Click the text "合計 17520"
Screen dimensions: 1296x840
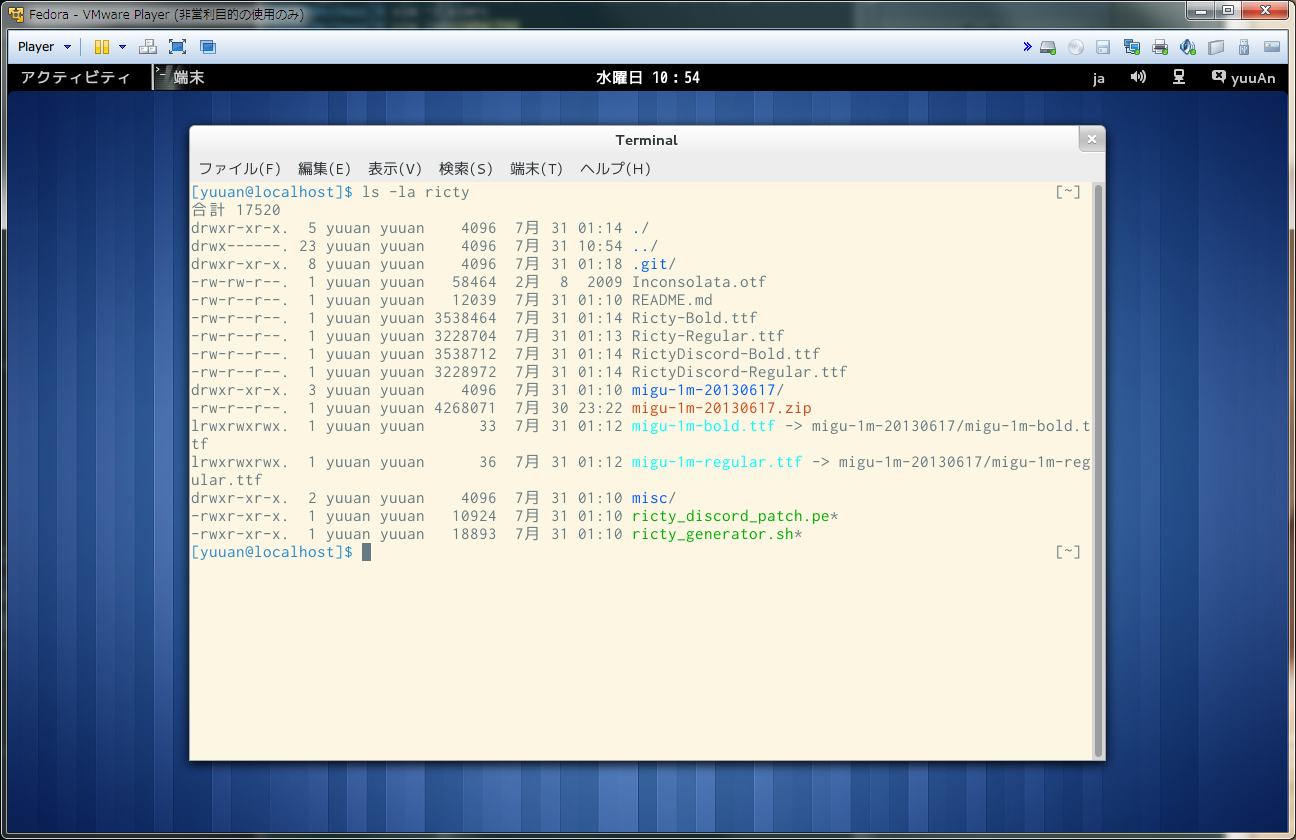[x=236, y=210]
